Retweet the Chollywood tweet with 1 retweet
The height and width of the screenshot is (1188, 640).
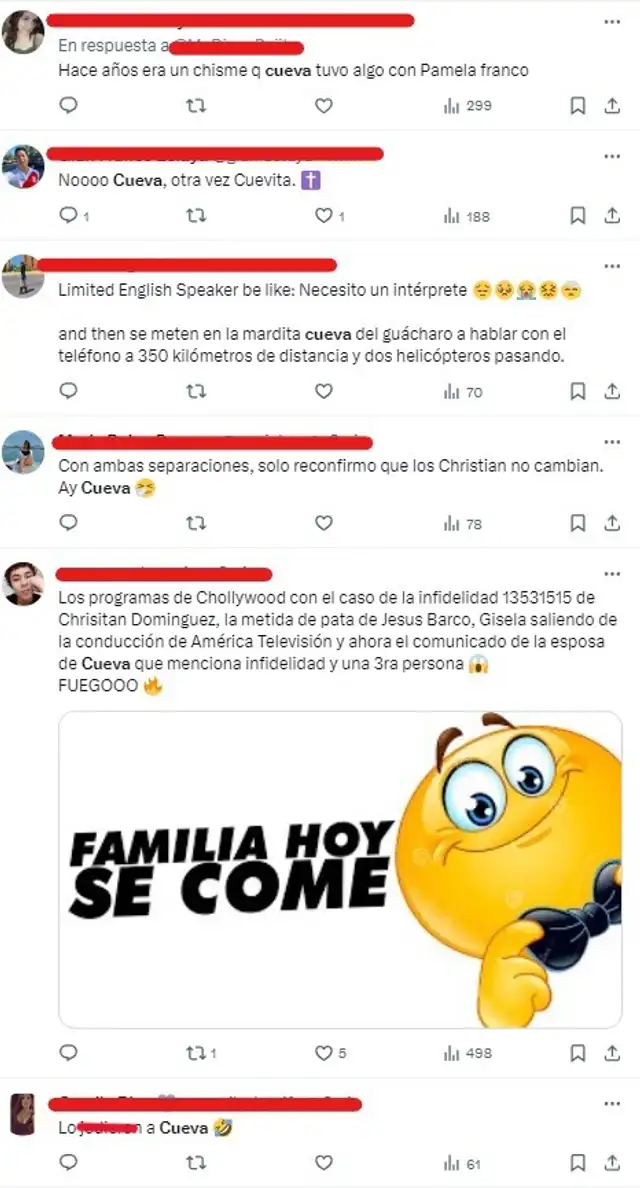[202, 1052]
